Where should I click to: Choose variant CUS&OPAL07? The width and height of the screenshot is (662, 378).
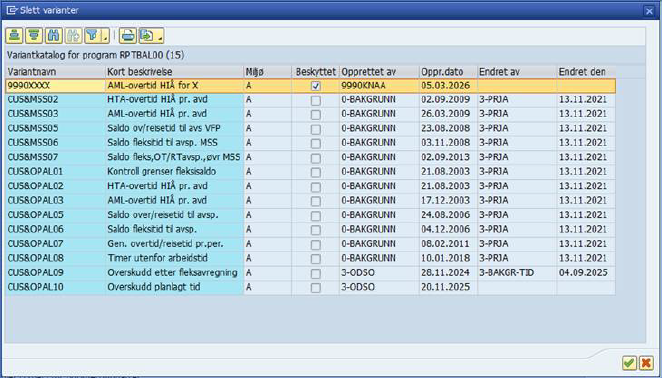[x=55, y=244]
